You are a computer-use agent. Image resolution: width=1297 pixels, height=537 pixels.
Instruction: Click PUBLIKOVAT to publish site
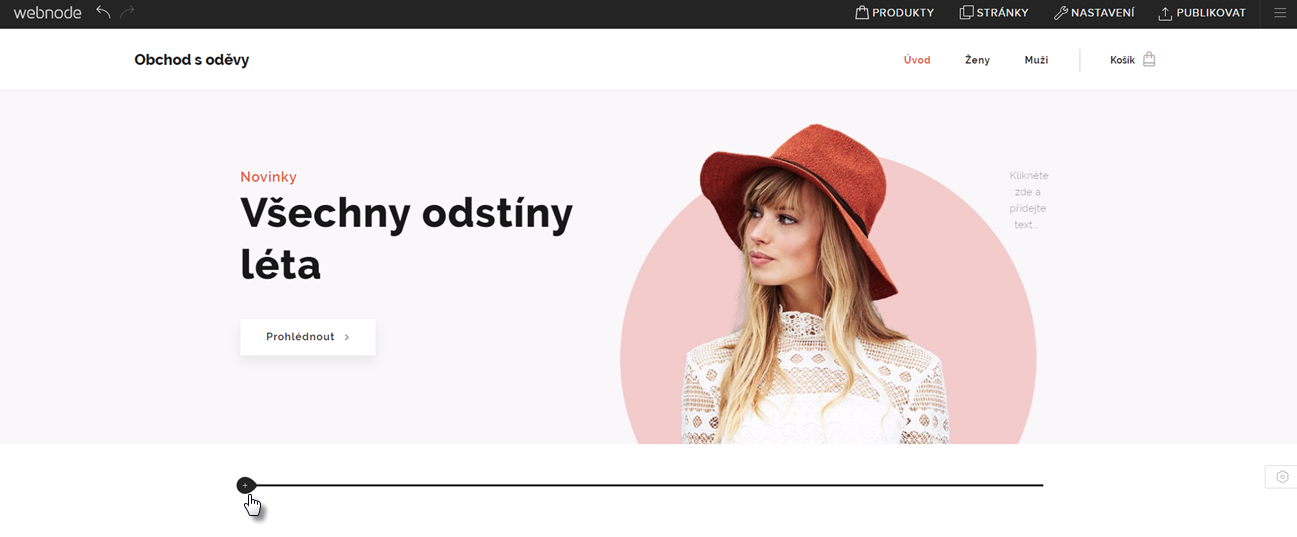1202,13
